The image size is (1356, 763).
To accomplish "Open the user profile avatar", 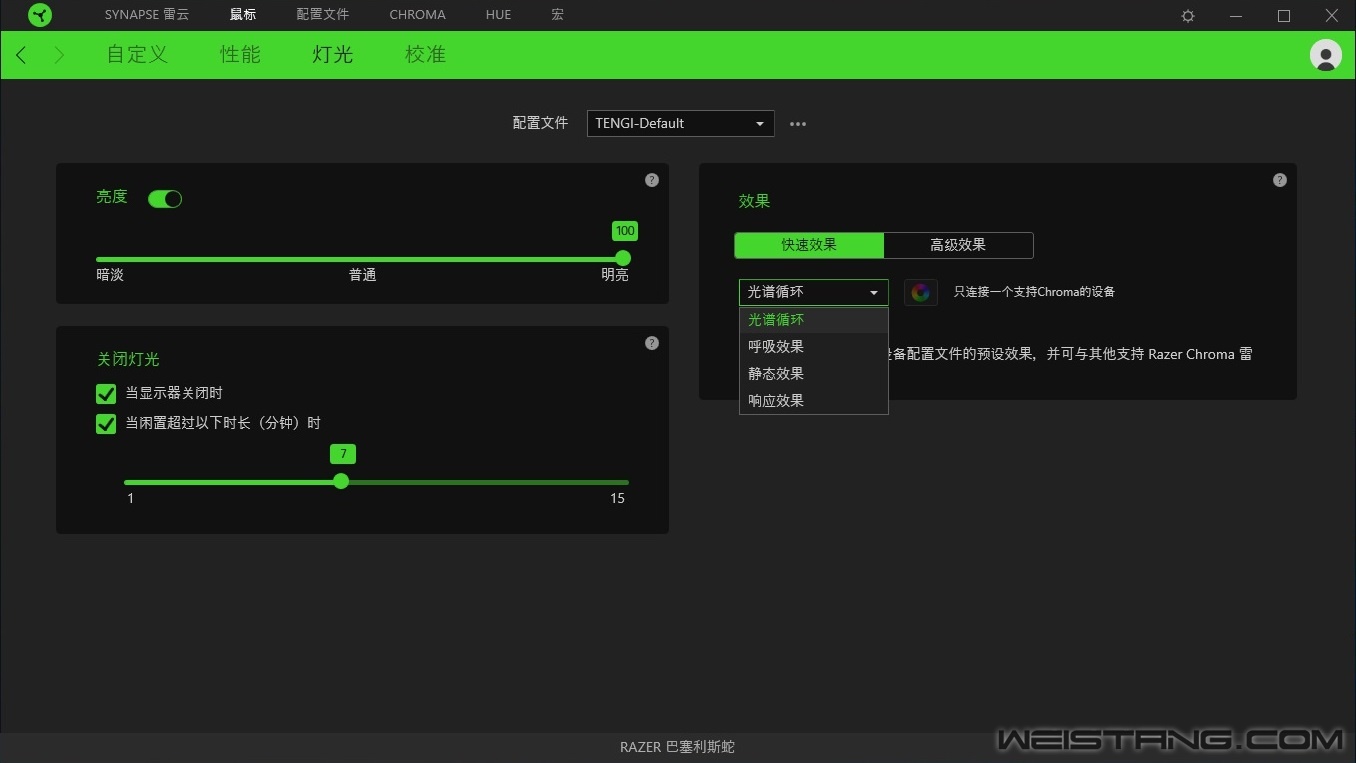I will click(x=1326, y=55).
